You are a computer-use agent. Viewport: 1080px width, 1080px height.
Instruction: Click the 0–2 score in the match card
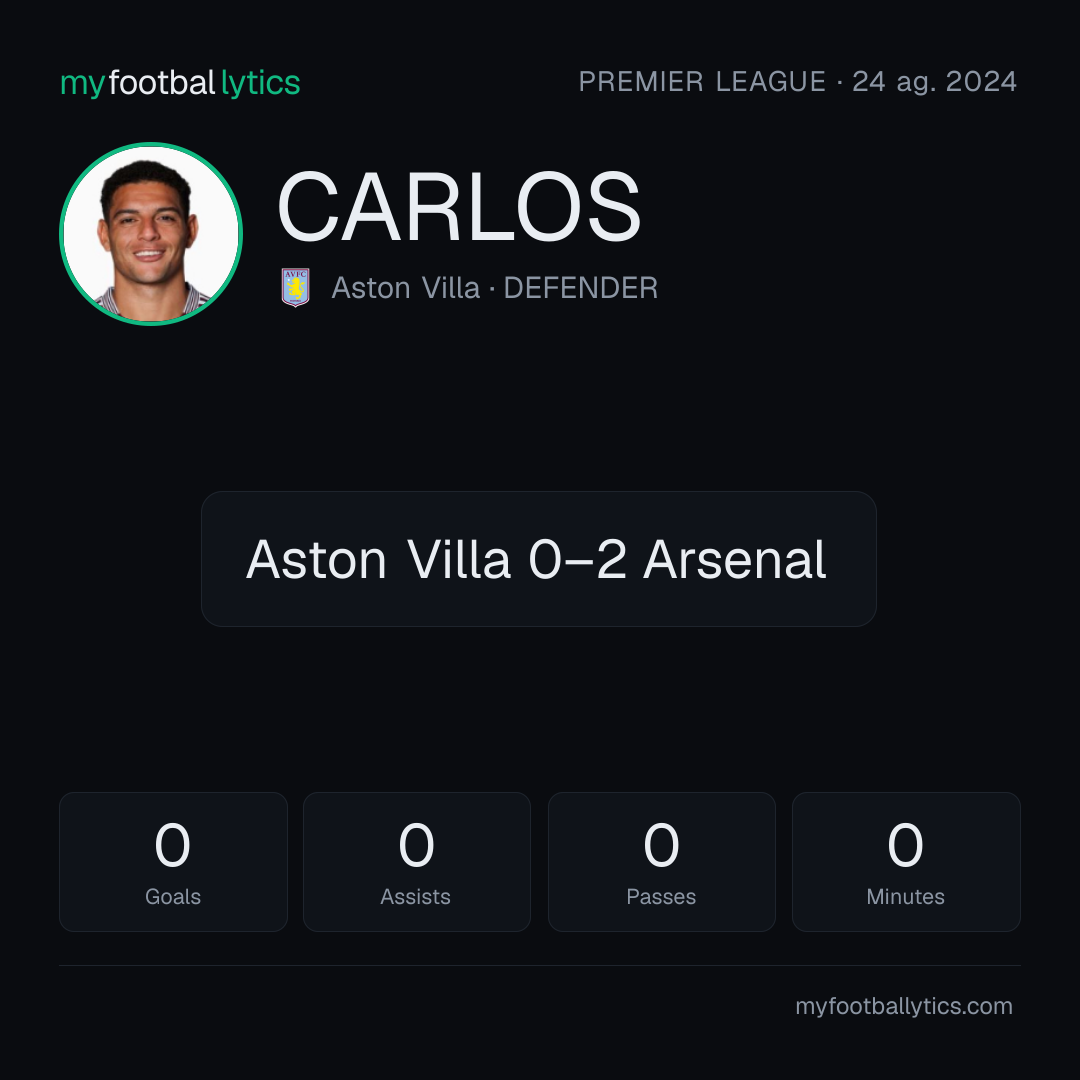(577, 560)
